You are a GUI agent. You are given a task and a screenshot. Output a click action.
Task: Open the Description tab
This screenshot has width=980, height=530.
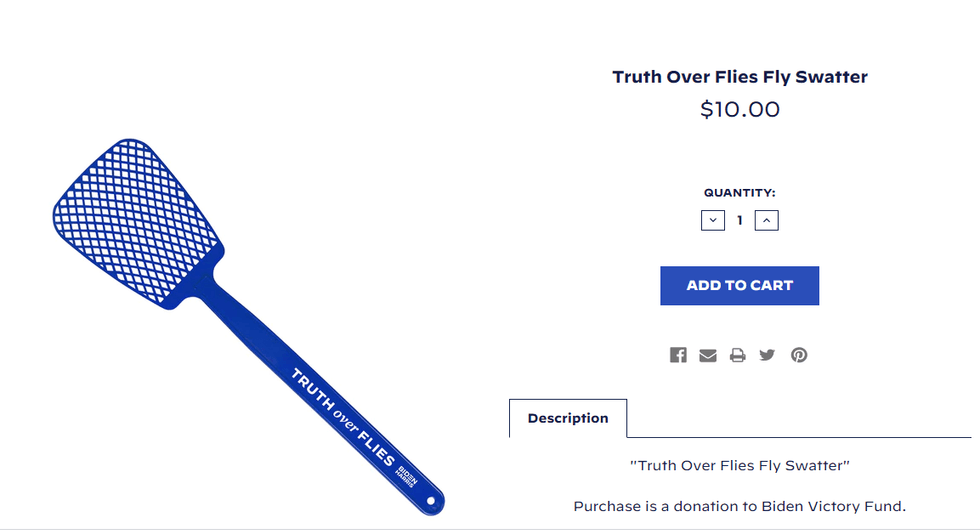568,418
